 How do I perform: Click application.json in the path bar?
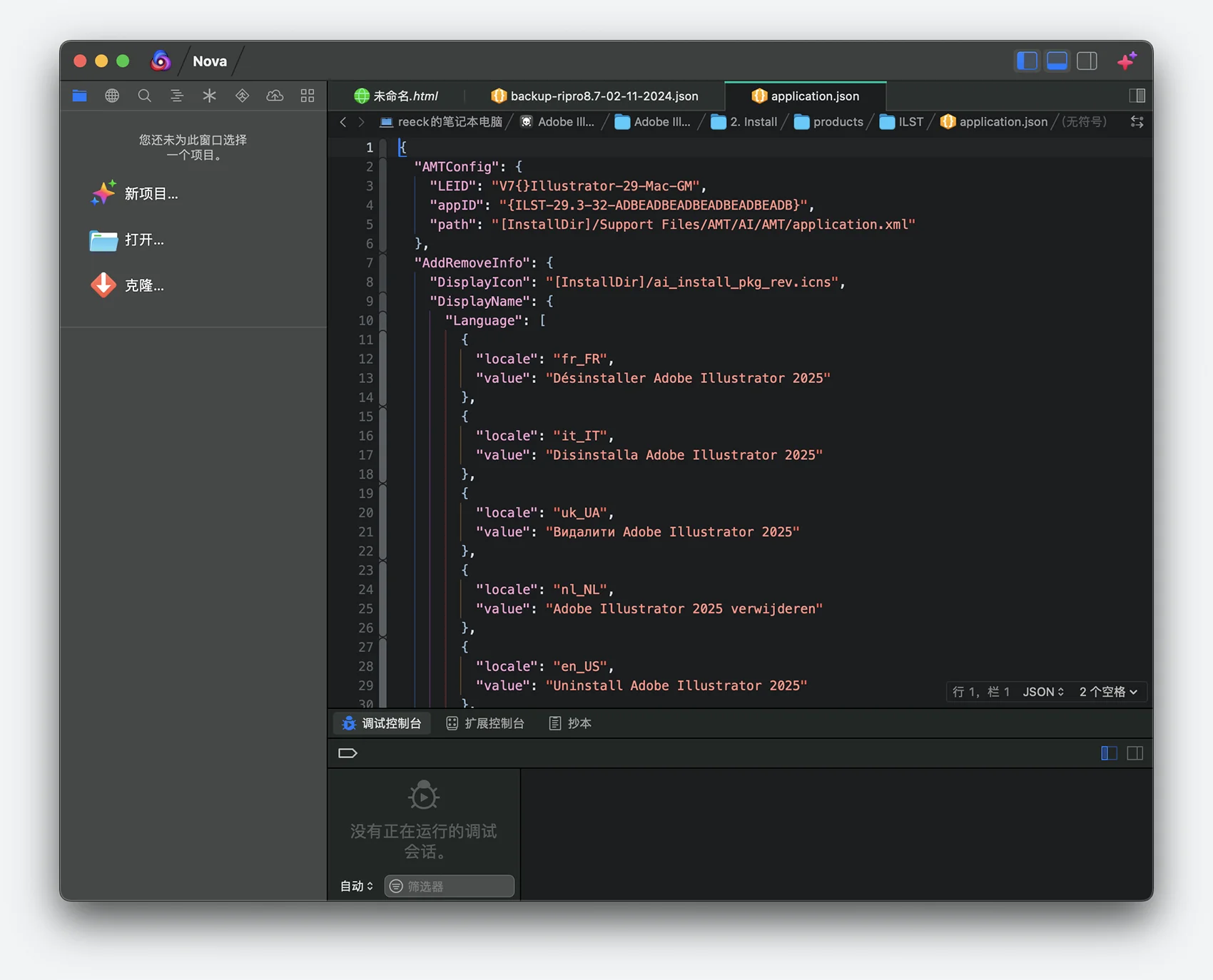point(994,122)
